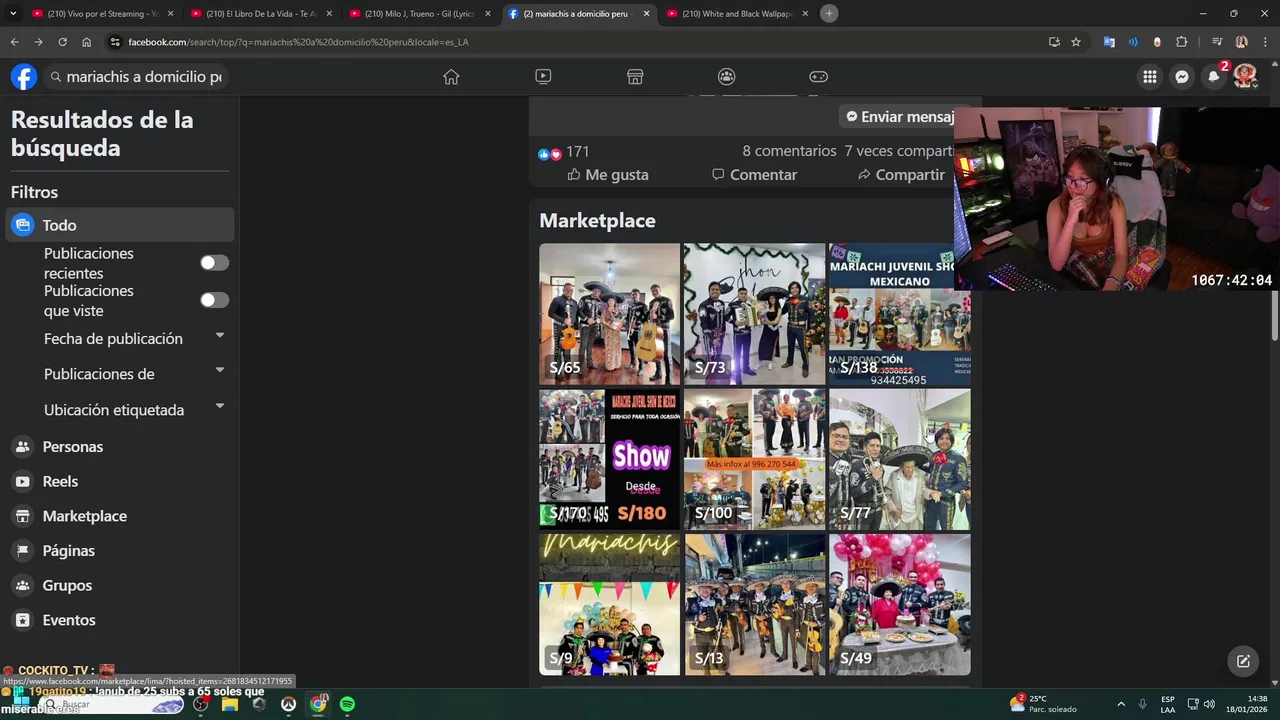Open the S/65 mariachi listing

(x=609, y=314)
